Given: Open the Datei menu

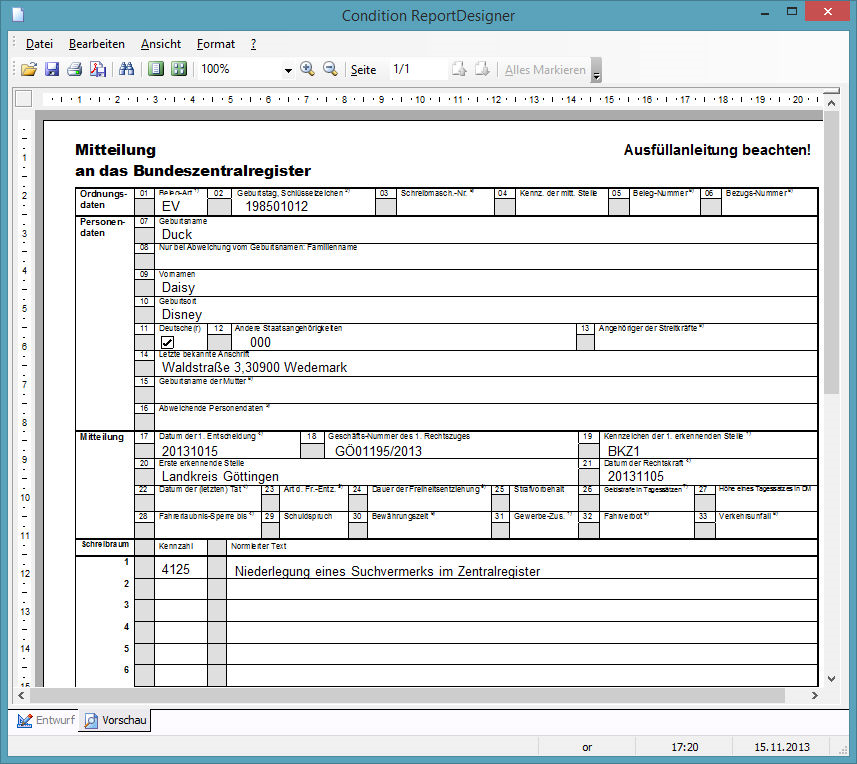Looking at the screenshot, I should [x=40, y=44].
